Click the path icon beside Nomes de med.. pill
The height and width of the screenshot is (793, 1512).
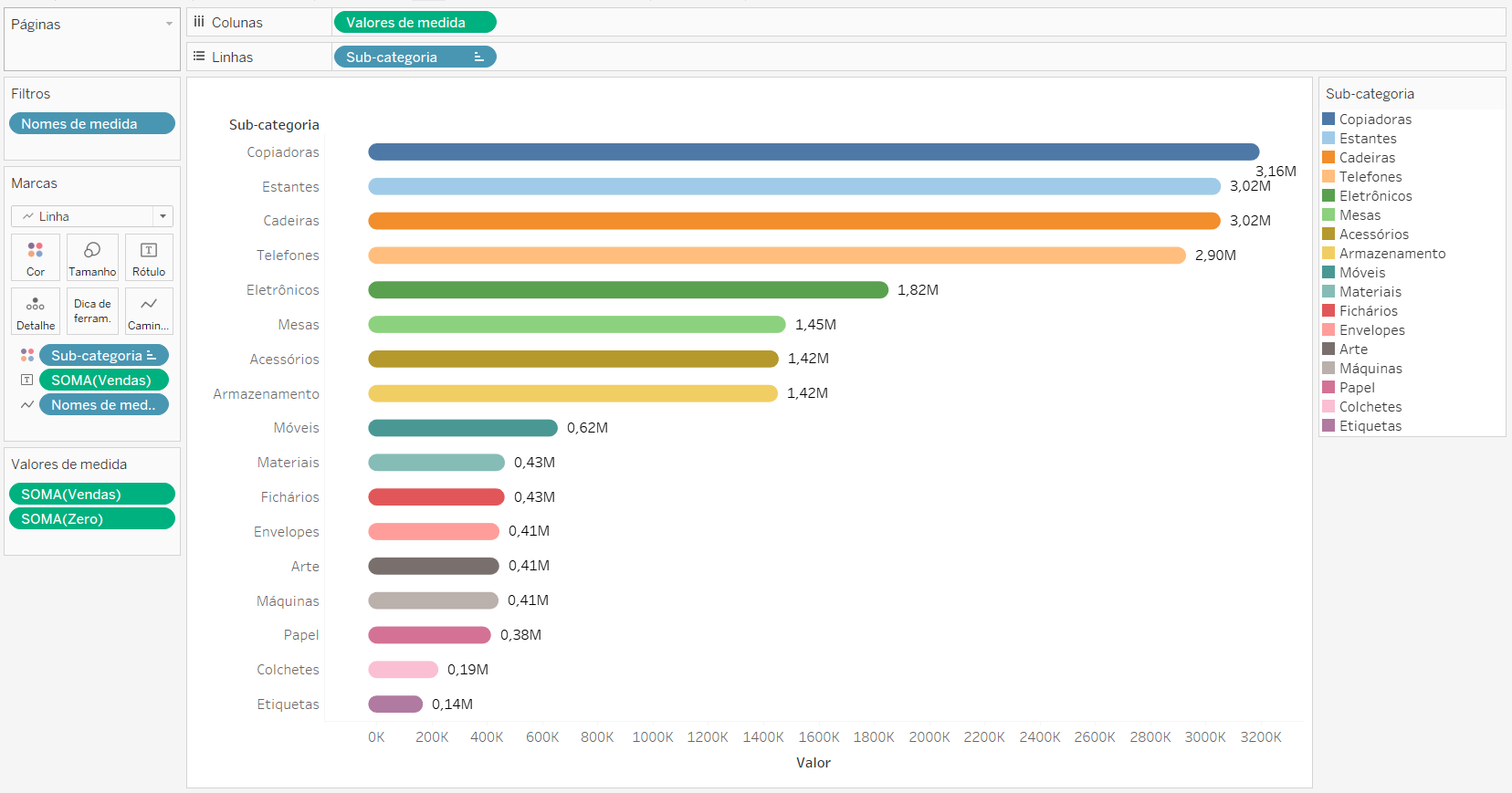coord(27,404)
